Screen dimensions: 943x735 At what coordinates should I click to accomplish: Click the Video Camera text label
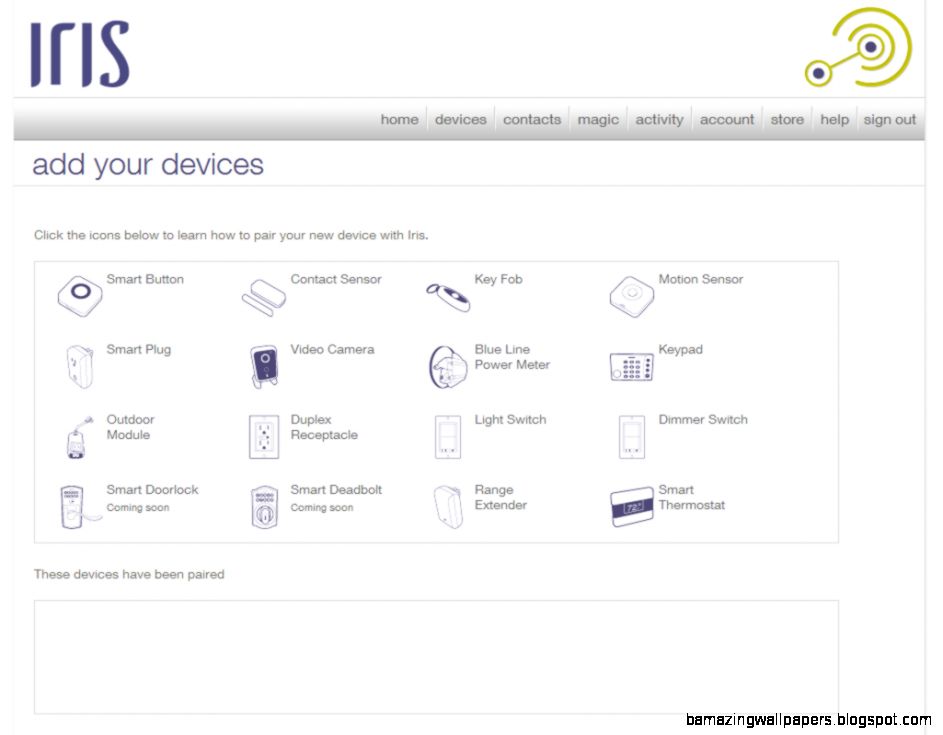332,349
